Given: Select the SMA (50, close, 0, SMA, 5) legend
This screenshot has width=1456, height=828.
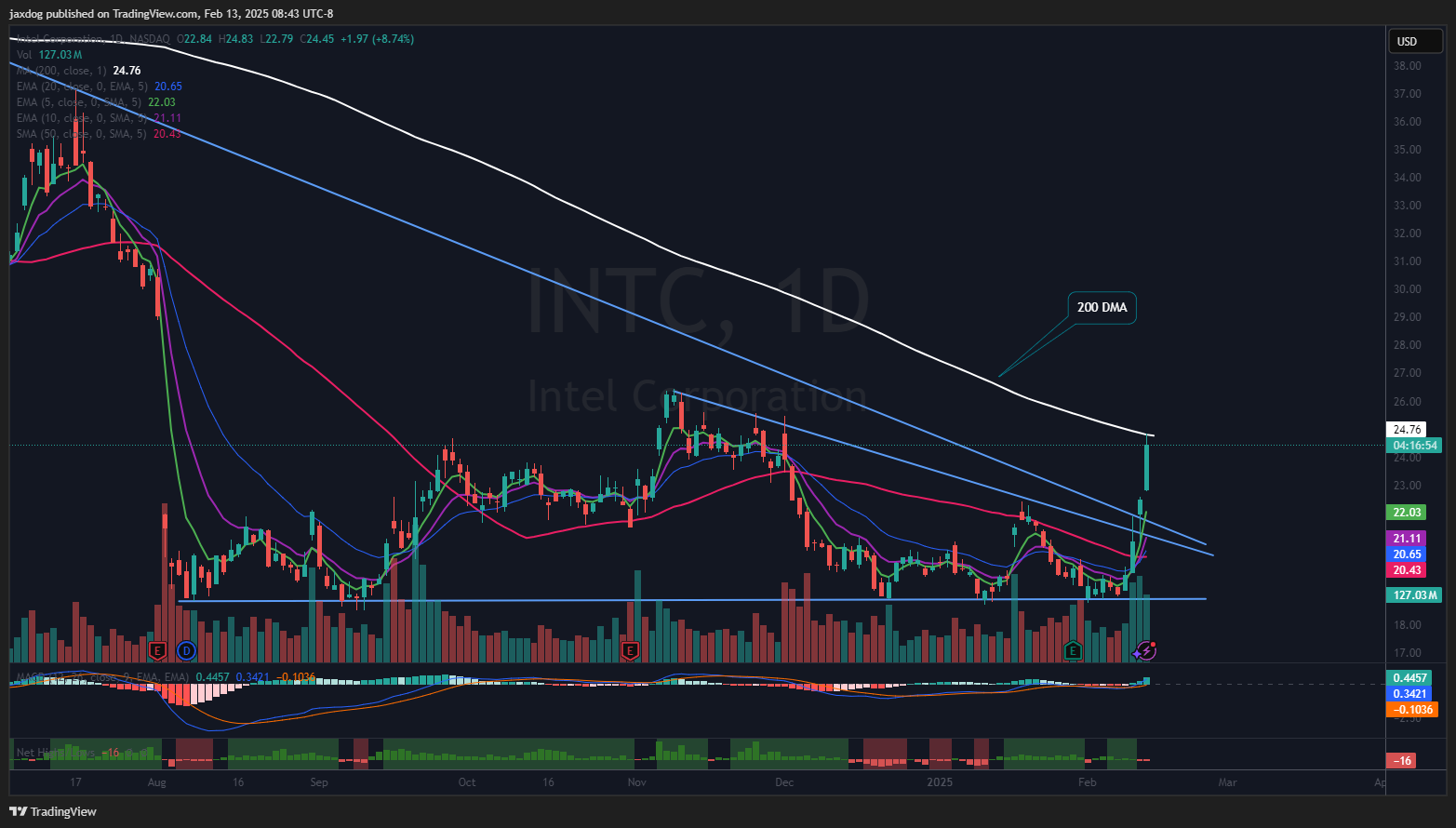Looking at the screenshot, I should pos(99,134).
